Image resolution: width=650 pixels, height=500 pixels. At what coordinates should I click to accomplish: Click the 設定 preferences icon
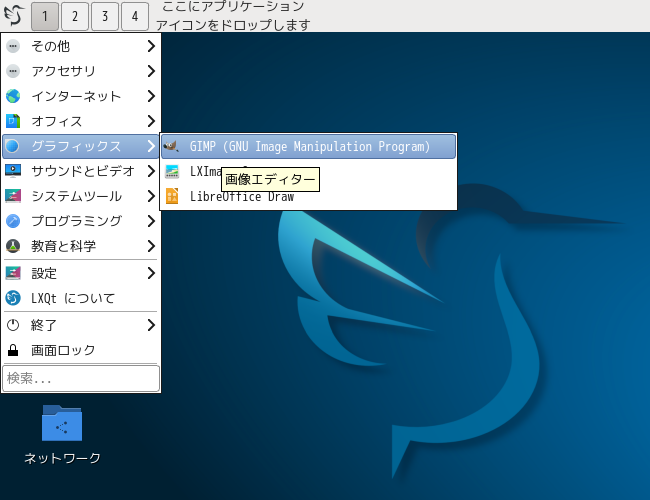coord(13,273)
